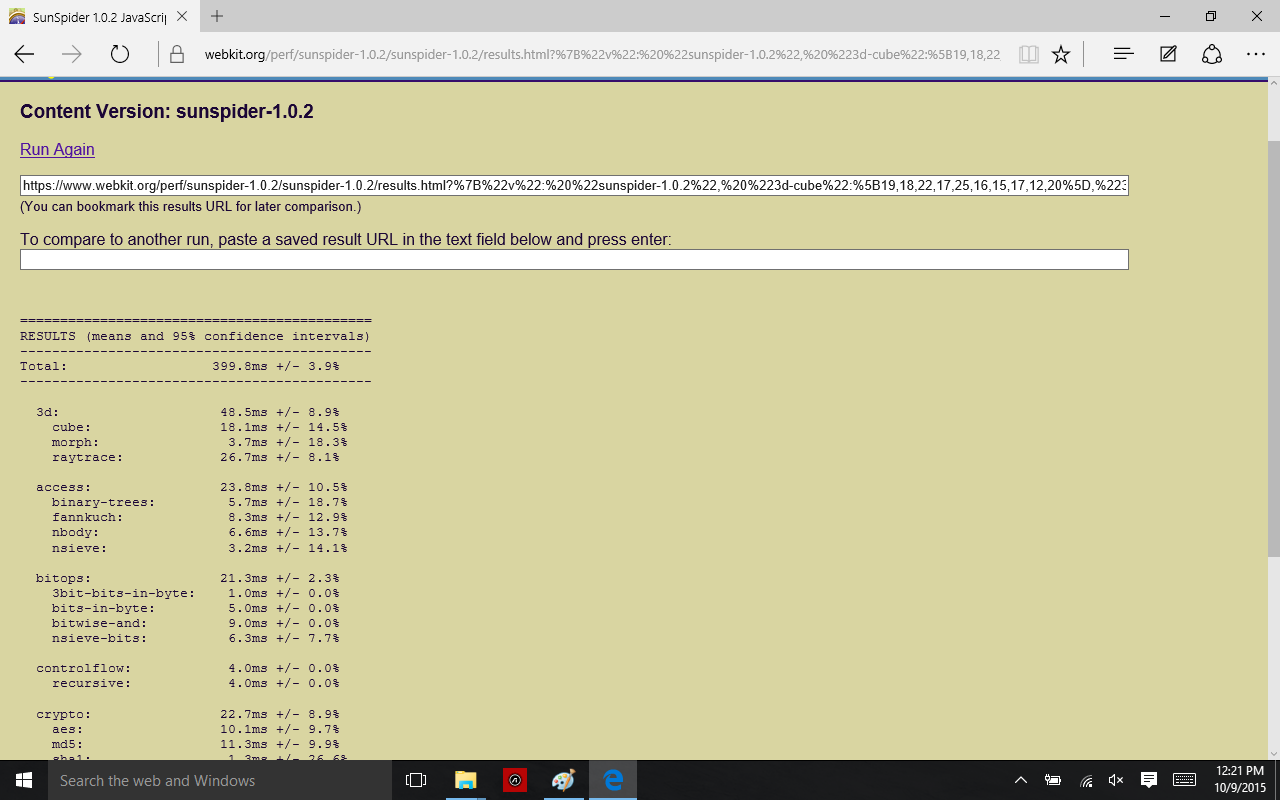1280x800 pixels.
Task: Open the More actions ellipsis menu
Action: (x=1256, y=54)
